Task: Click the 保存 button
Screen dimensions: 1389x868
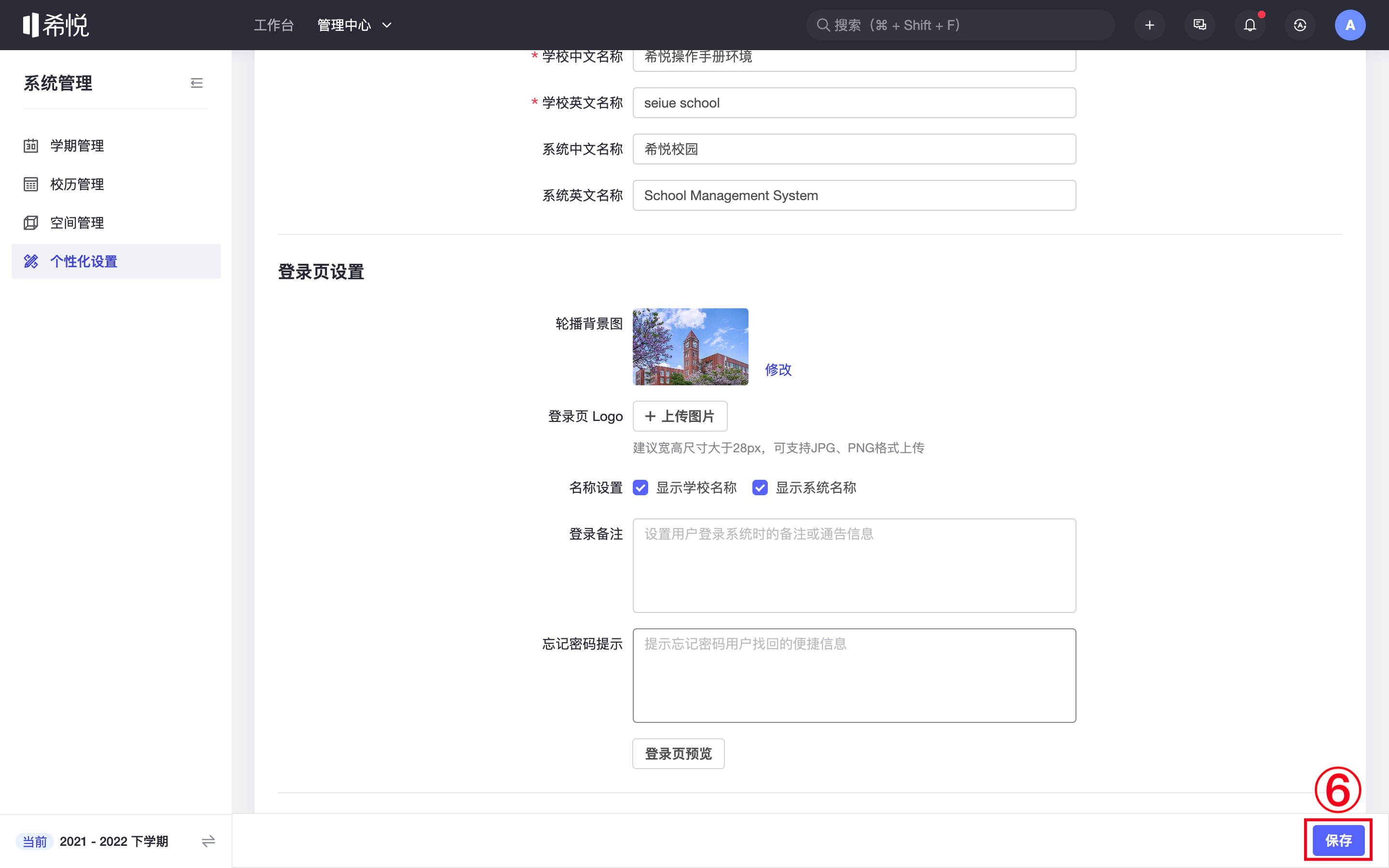Action: [x=1338, y=841]
